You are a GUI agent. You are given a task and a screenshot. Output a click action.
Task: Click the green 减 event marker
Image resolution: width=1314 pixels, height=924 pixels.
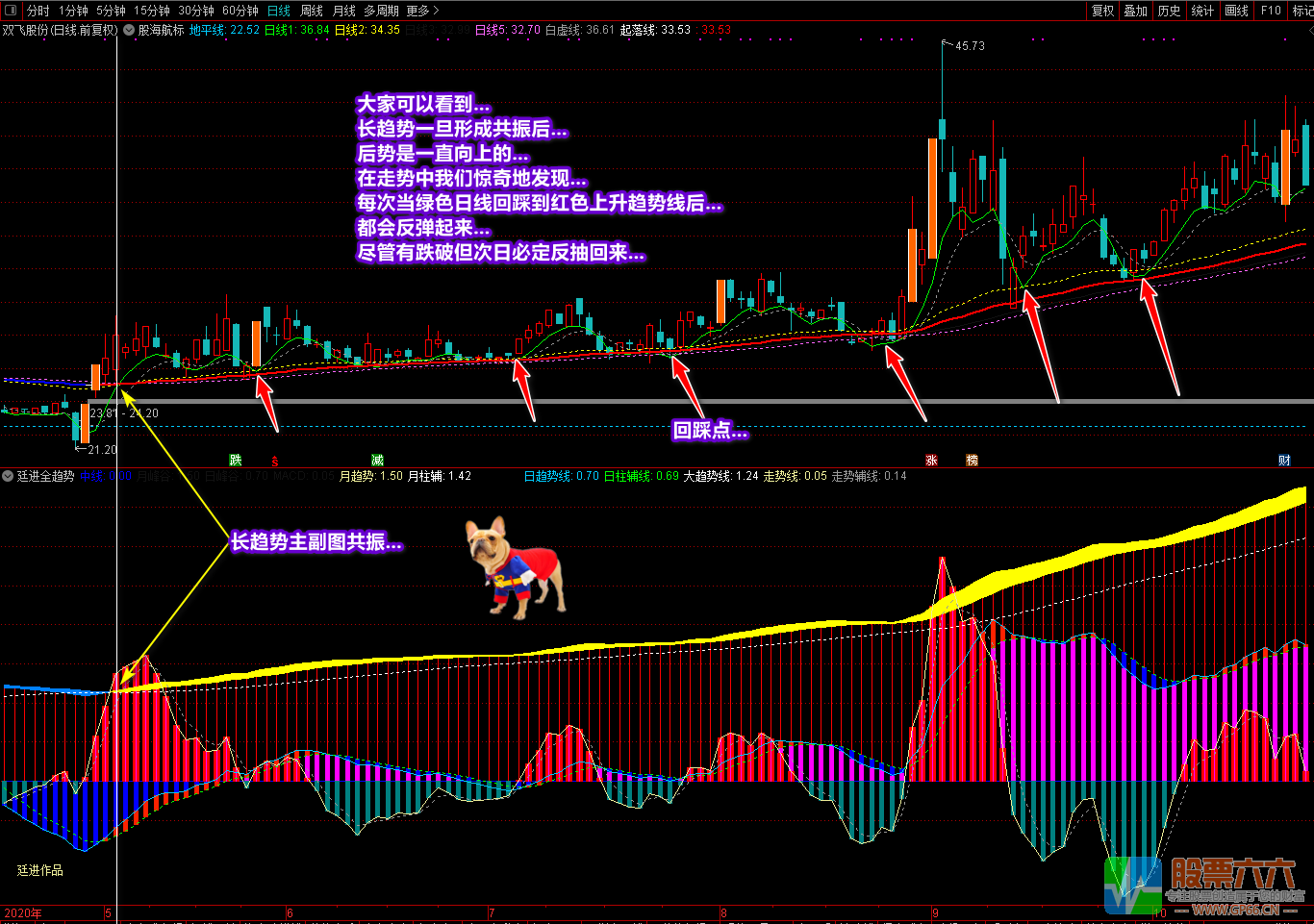click(377, 461)
